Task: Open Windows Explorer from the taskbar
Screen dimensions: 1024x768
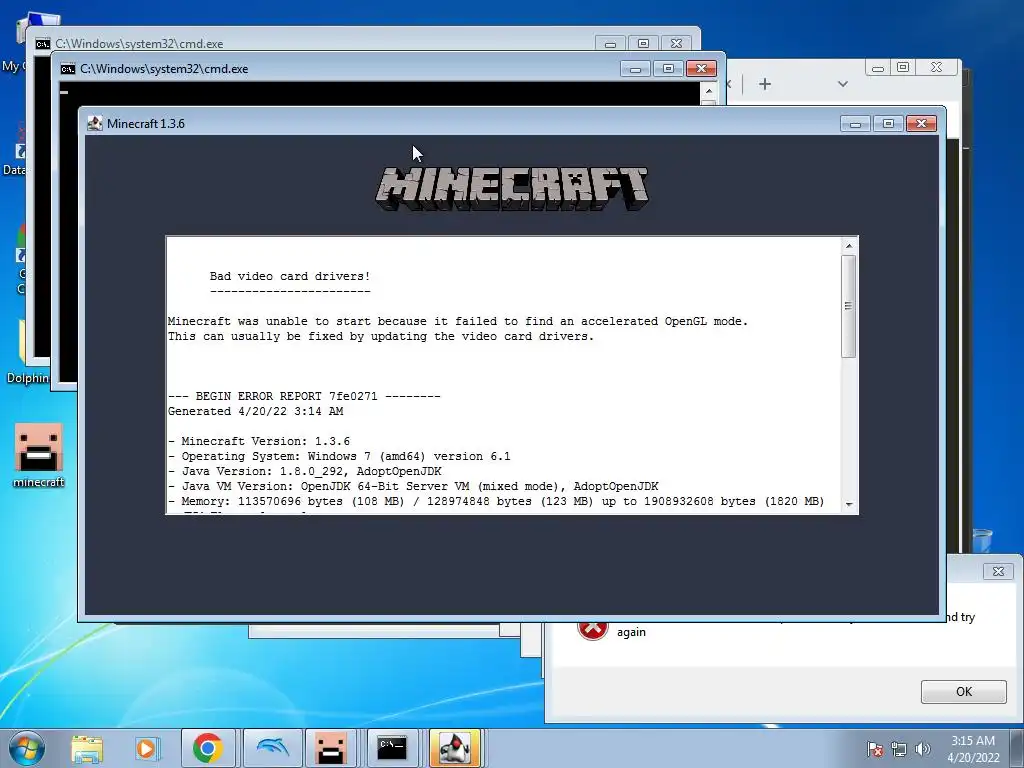Action: pyautogui.click(x=87, y=748)
